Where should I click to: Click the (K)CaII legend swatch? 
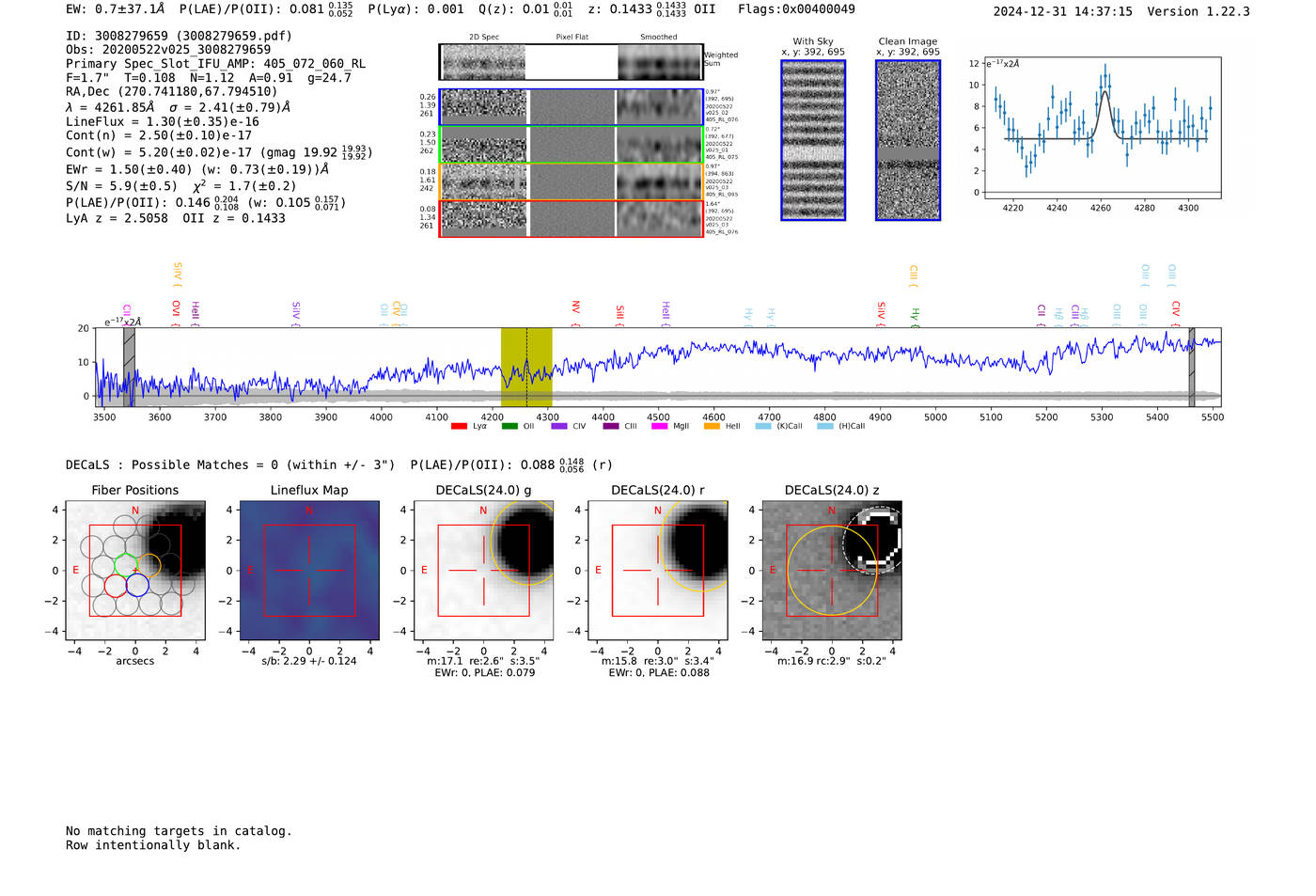[762, 427]
